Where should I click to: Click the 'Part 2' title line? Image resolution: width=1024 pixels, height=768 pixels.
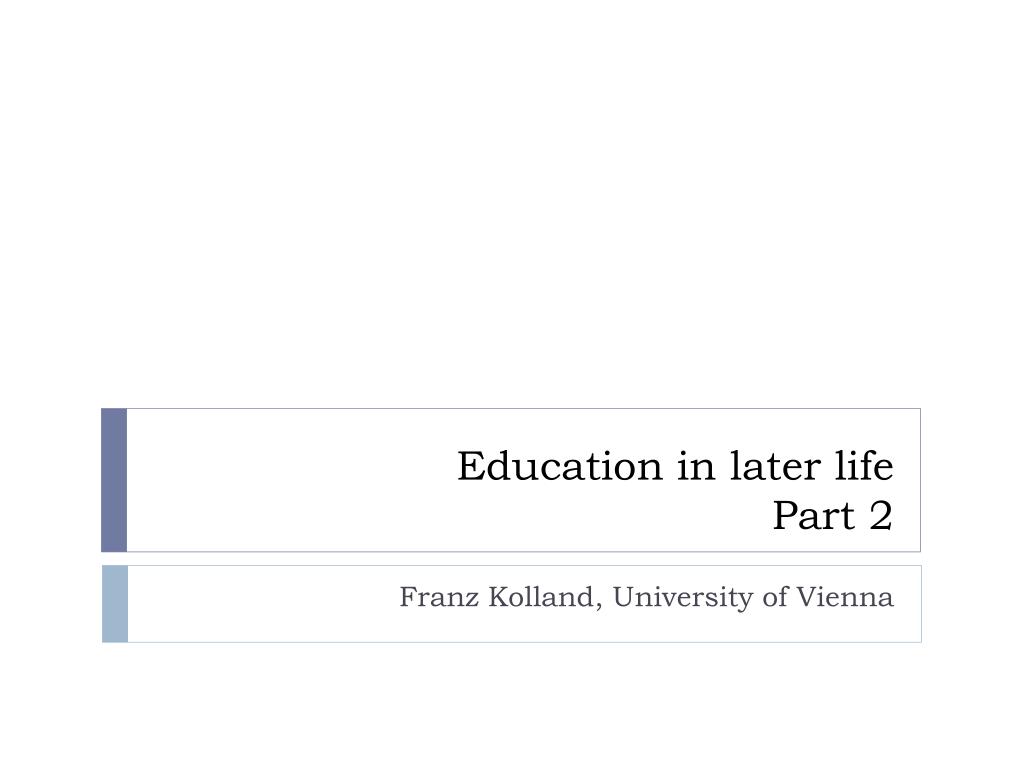click(833, 516)
